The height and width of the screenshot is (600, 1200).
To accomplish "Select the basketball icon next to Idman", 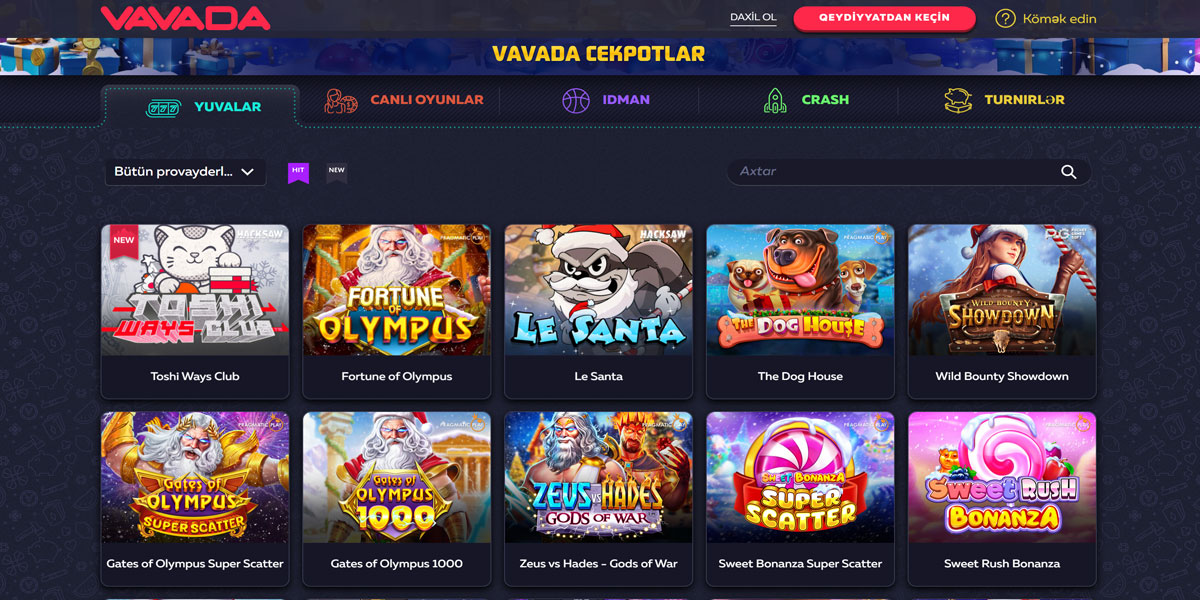I will (576, 100).
